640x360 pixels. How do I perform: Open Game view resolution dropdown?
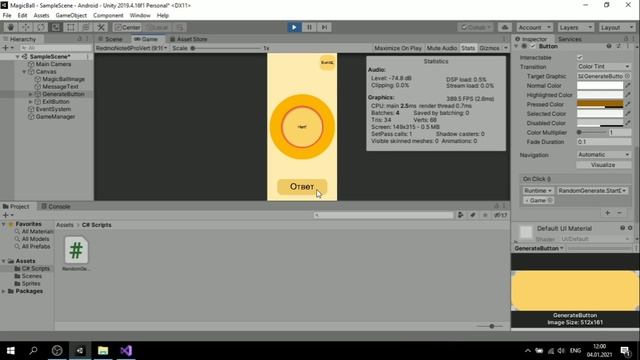[131, 48]
